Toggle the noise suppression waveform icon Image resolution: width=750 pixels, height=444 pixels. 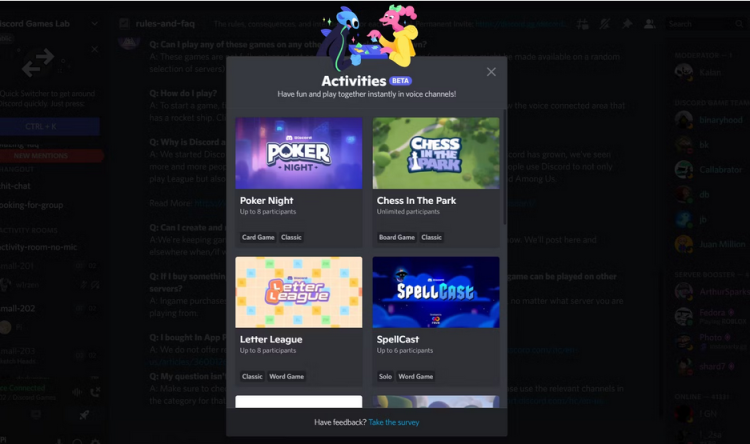pos(77,392)
